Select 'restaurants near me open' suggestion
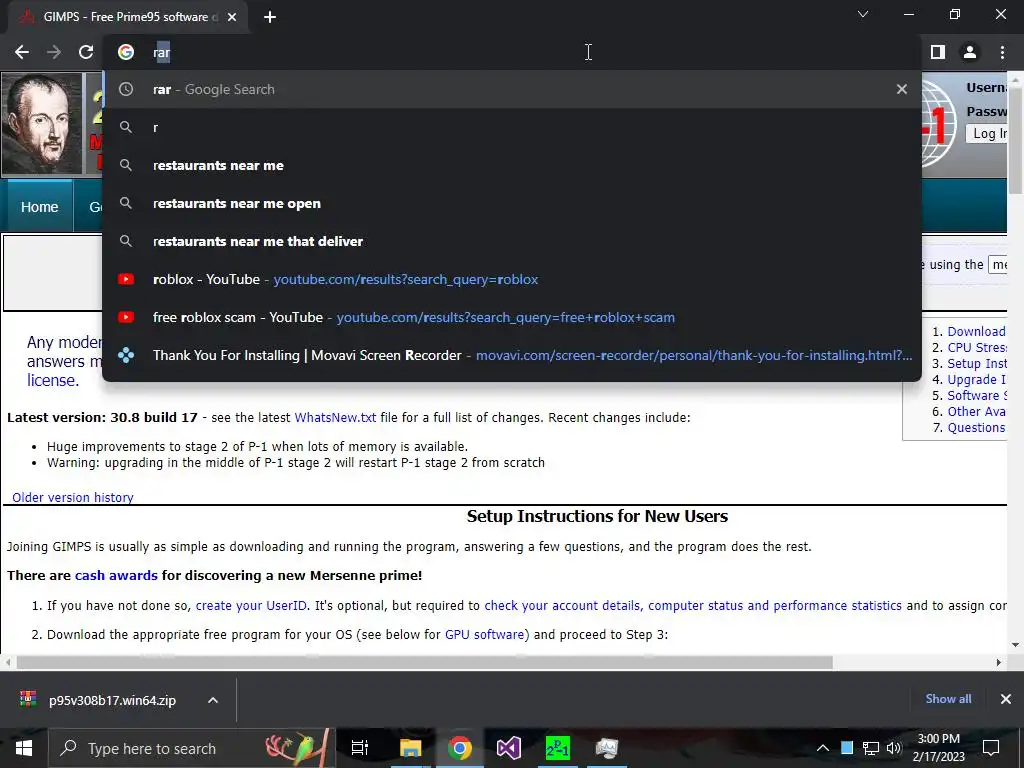1024x768 pixels. [x=512, y=203]
